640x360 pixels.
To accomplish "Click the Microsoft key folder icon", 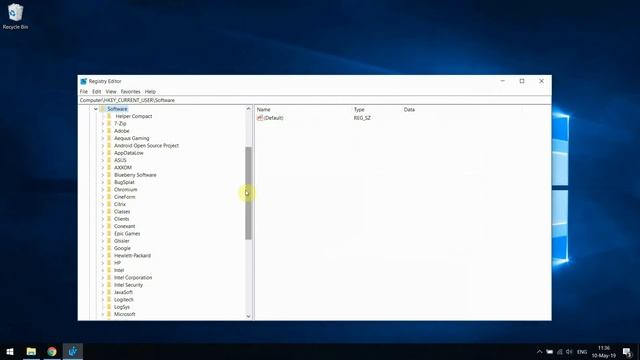I will pyautogui.click(x=109, y=314).
